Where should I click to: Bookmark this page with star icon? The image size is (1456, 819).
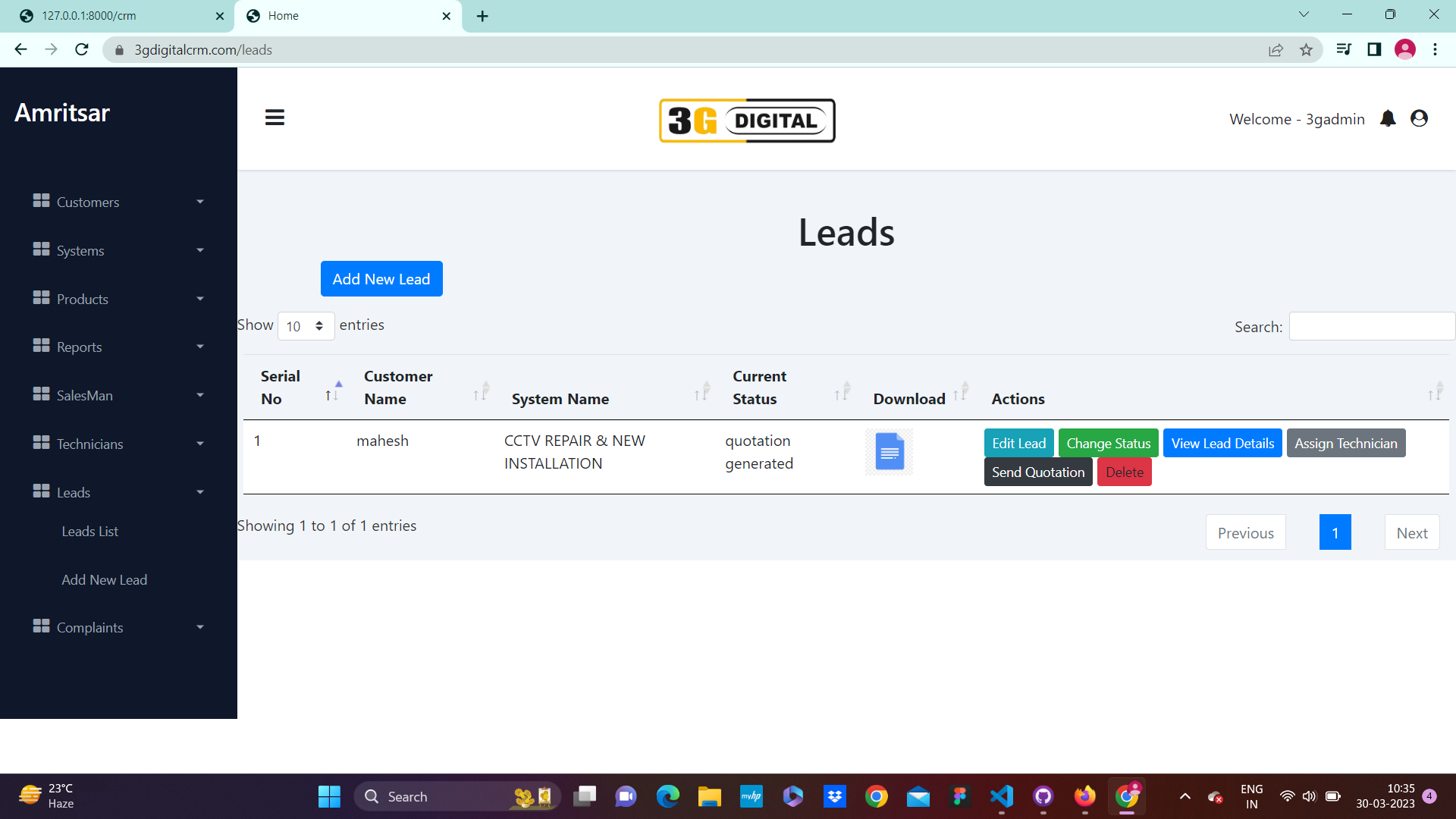(x=1306, y=50)
